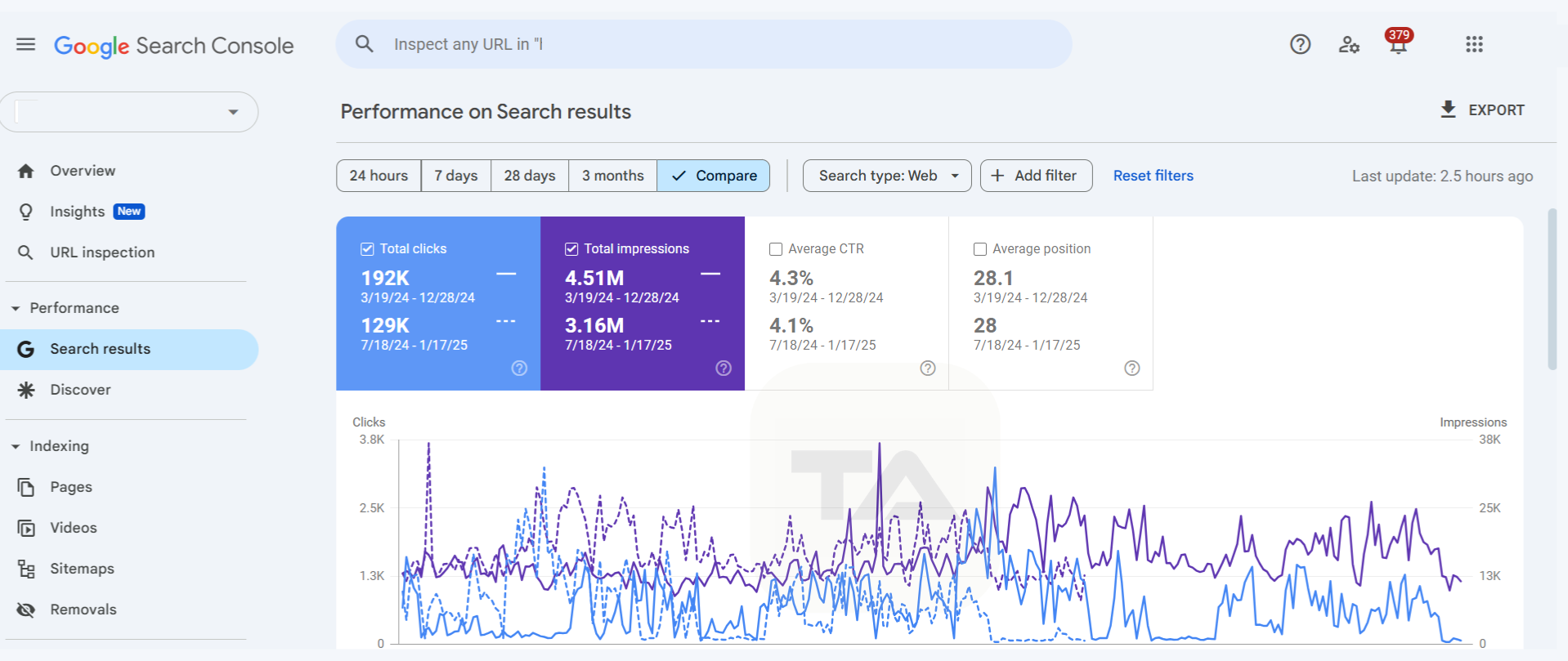
Task: Collapse the Indexing section
Action: tap(16, 446)
